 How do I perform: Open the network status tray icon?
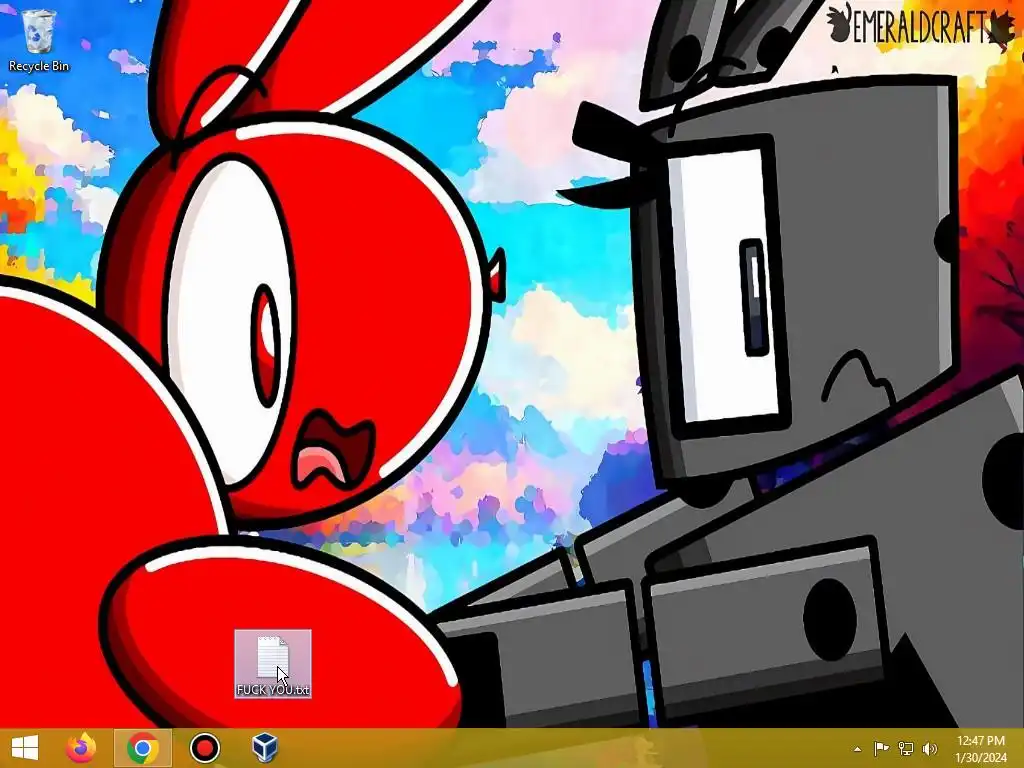point(906,748)
